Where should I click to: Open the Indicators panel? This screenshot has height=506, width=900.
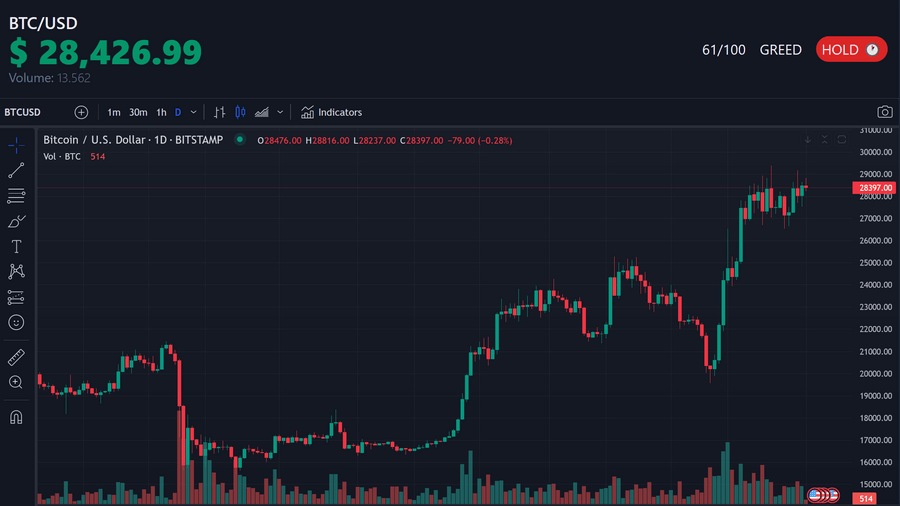[x=332, y=112]
